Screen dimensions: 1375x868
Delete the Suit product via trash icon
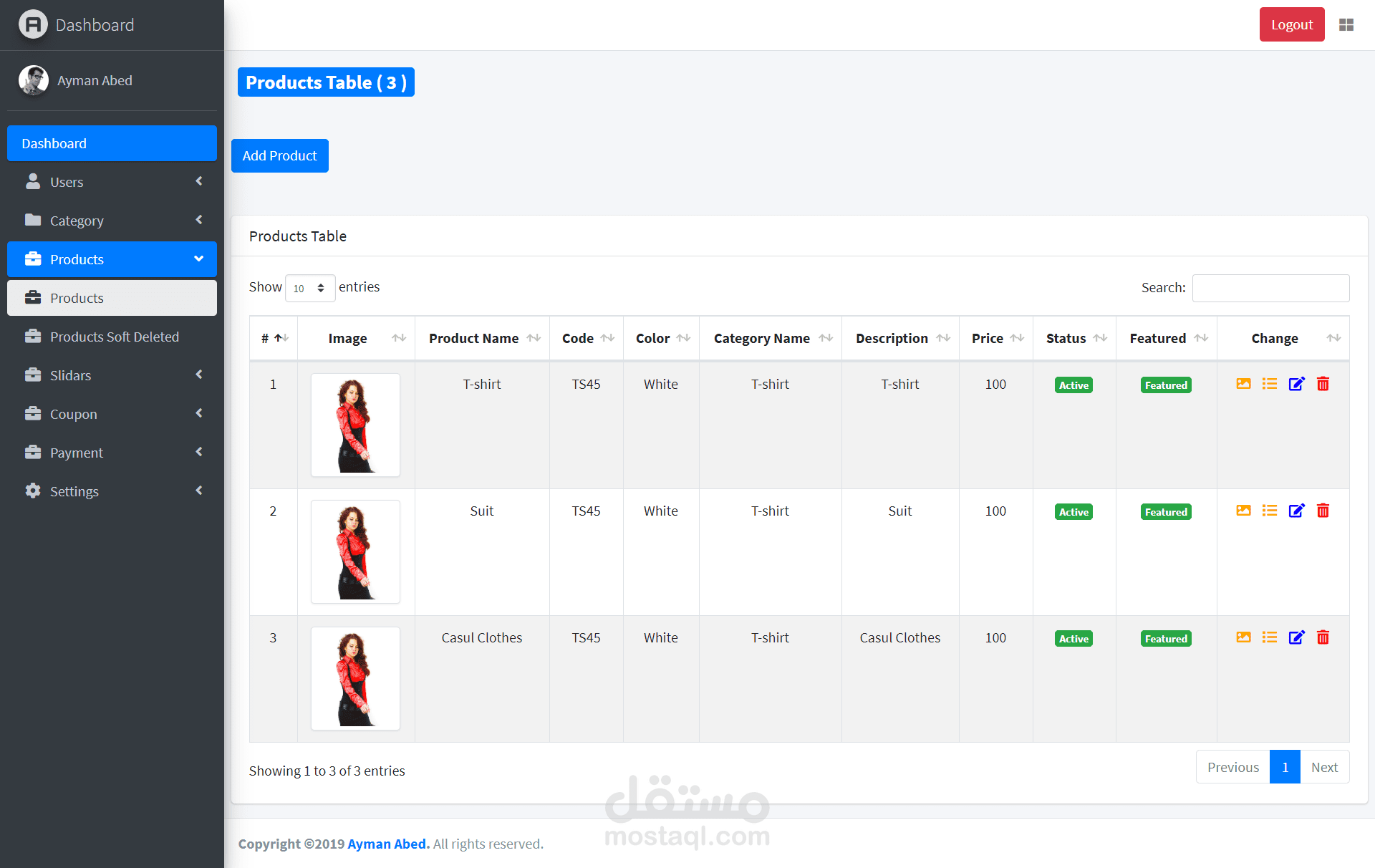pyautogui.click(x=1323, y=511)
